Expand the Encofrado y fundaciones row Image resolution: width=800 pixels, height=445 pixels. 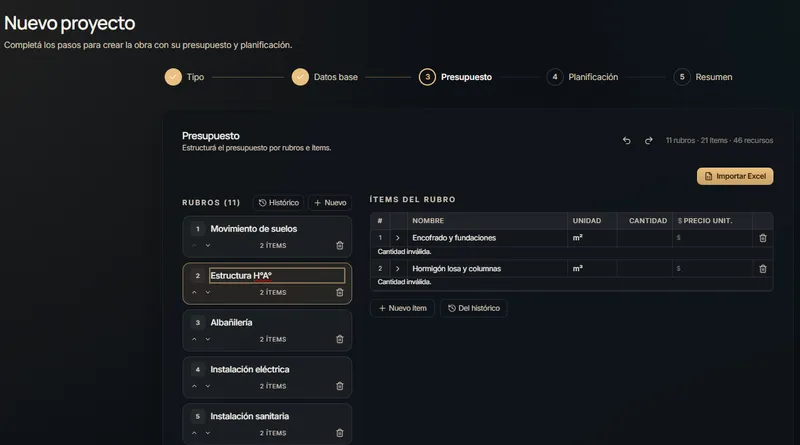[x=397, y=238]
